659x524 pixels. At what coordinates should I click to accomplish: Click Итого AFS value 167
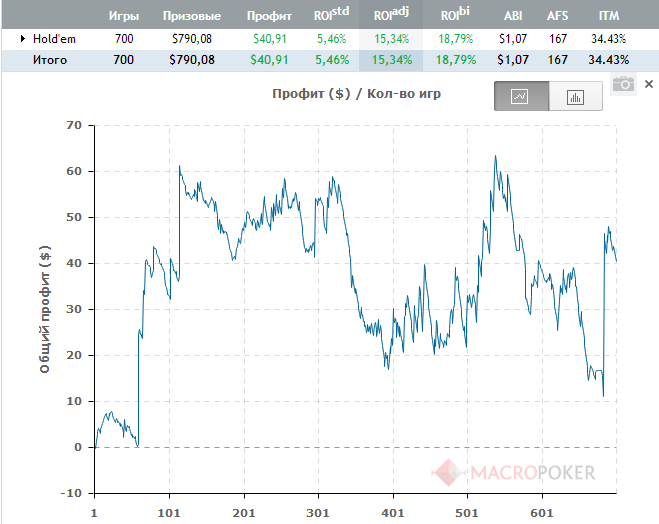coord(558,60)
